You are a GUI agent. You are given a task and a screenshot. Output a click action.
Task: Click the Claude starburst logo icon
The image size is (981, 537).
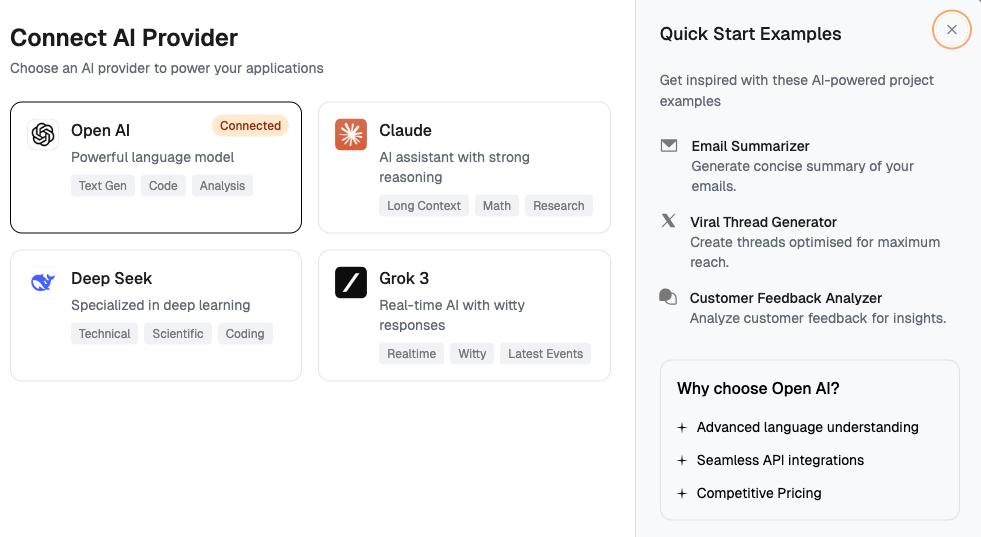(351, 134)
